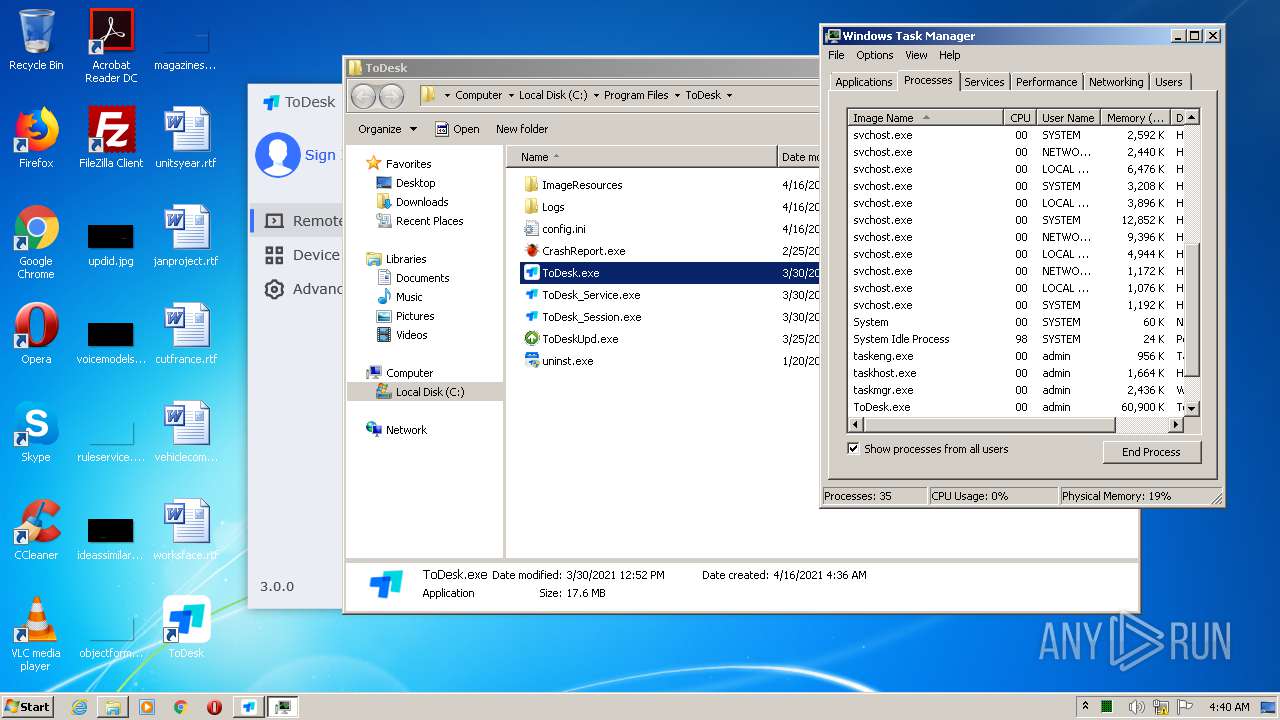
Task: Launch CCleaner desktop shortcut
Action: (x=36, y=529)
